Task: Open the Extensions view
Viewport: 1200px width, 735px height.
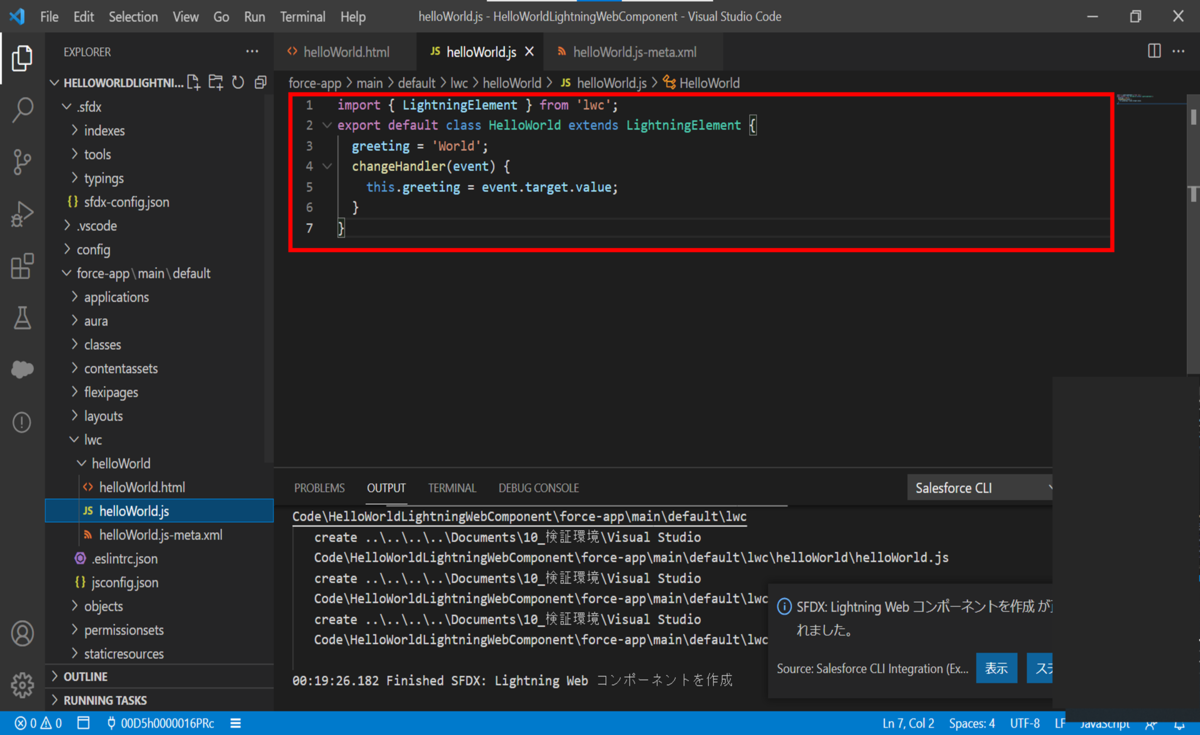Action: 22,266
